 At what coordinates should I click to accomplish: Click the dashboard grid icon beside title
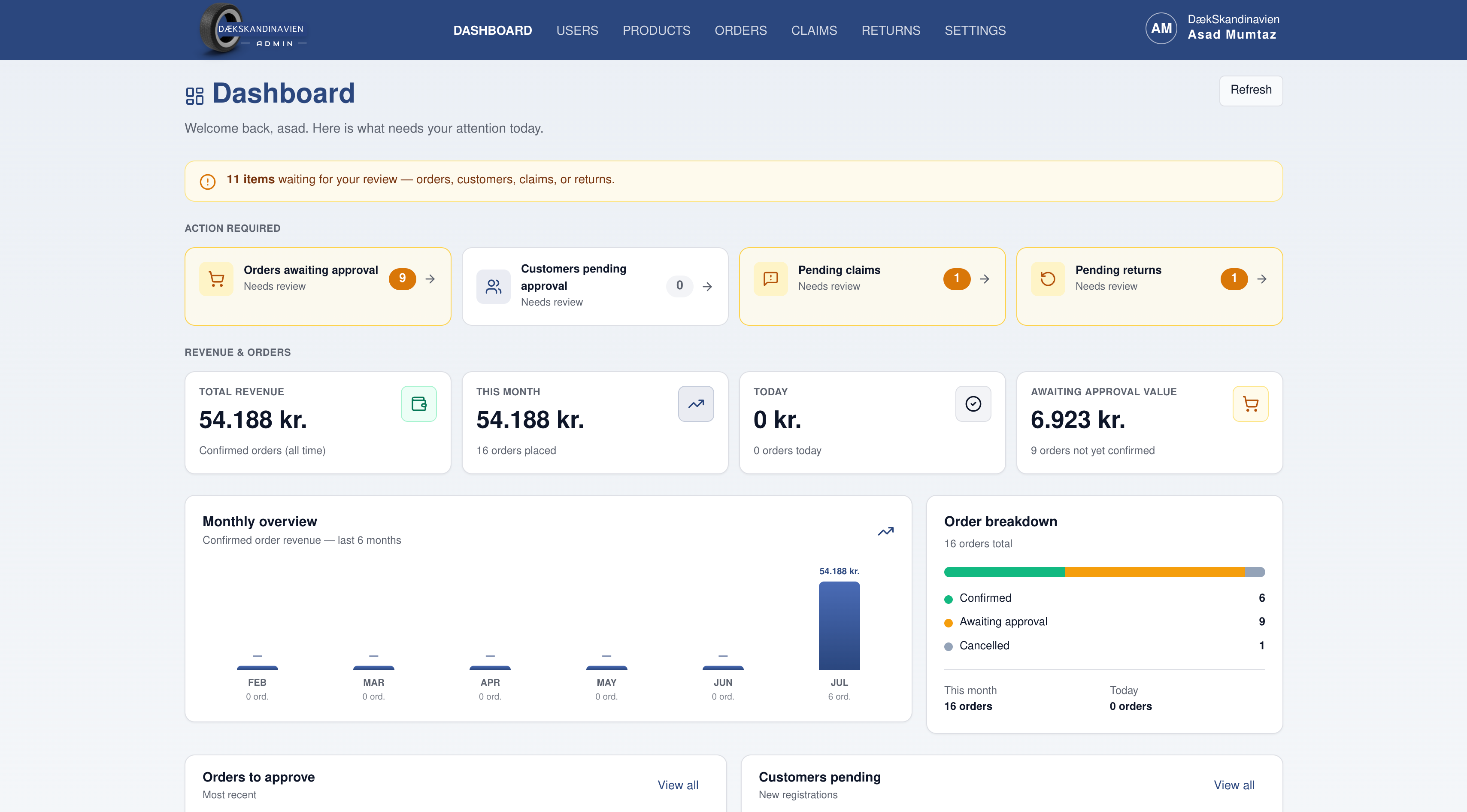click(195, 95)
